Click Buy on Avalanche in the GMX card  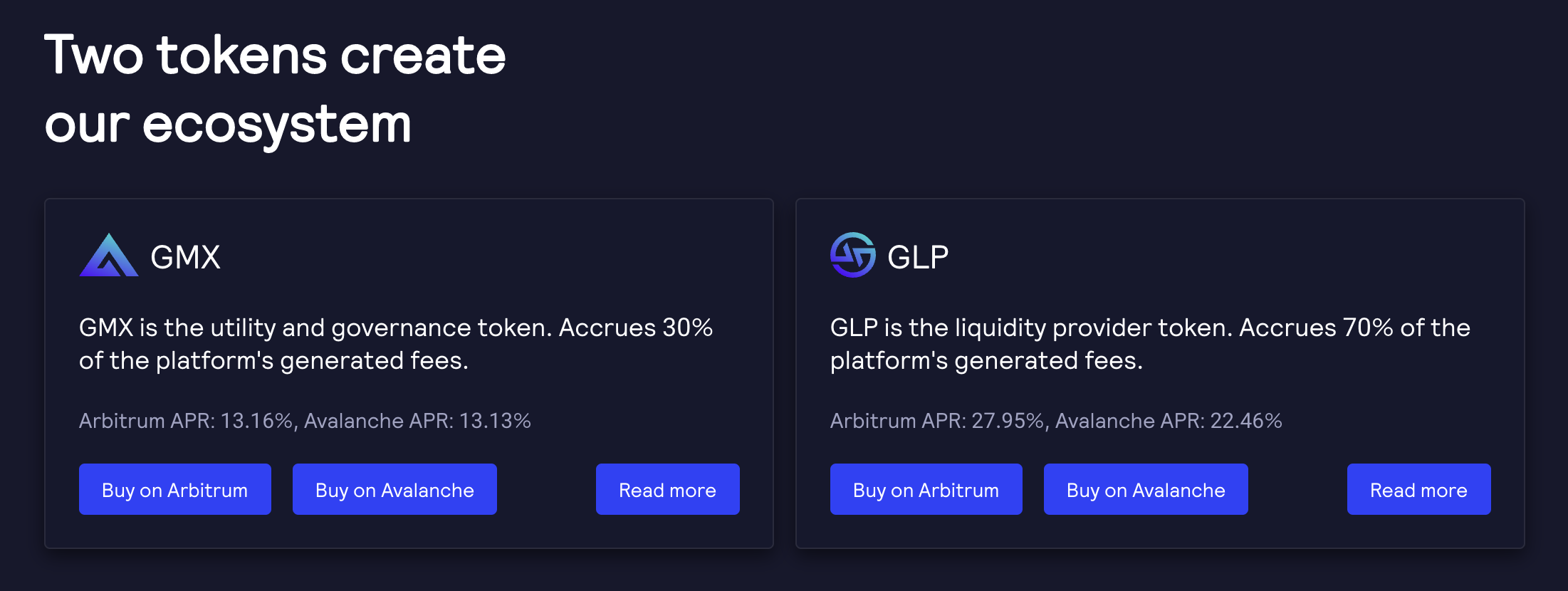(394, 489)
